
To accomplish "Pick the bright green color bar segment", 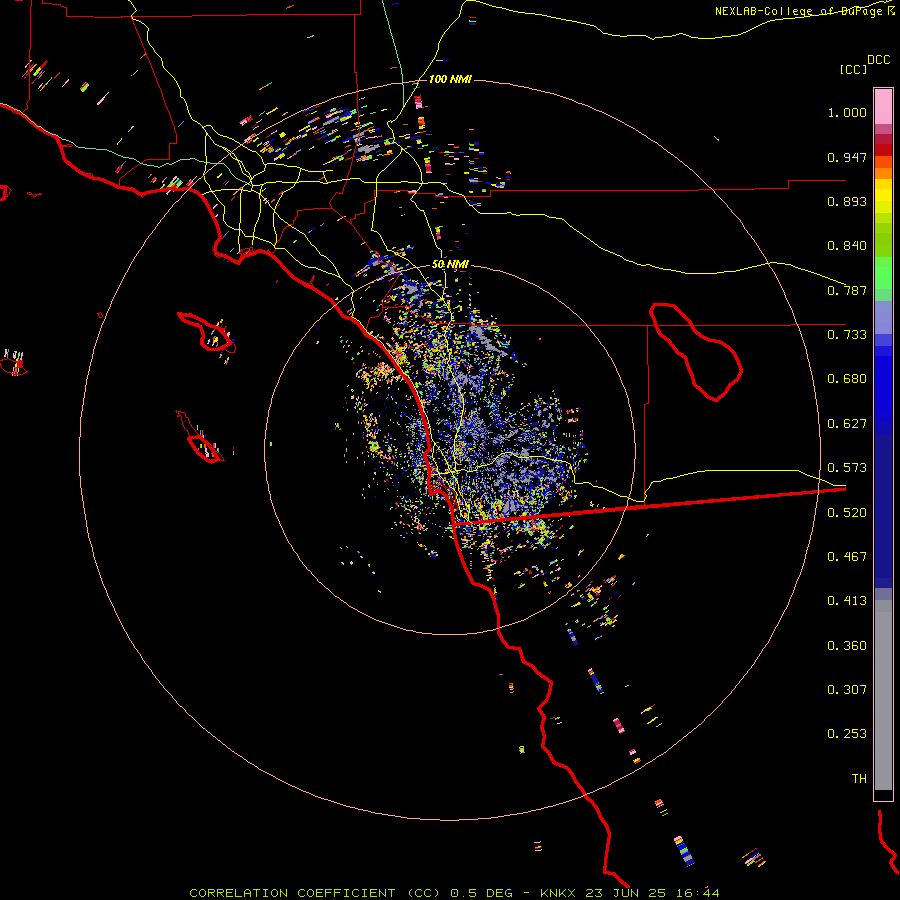I will click(x=883, y=273).
